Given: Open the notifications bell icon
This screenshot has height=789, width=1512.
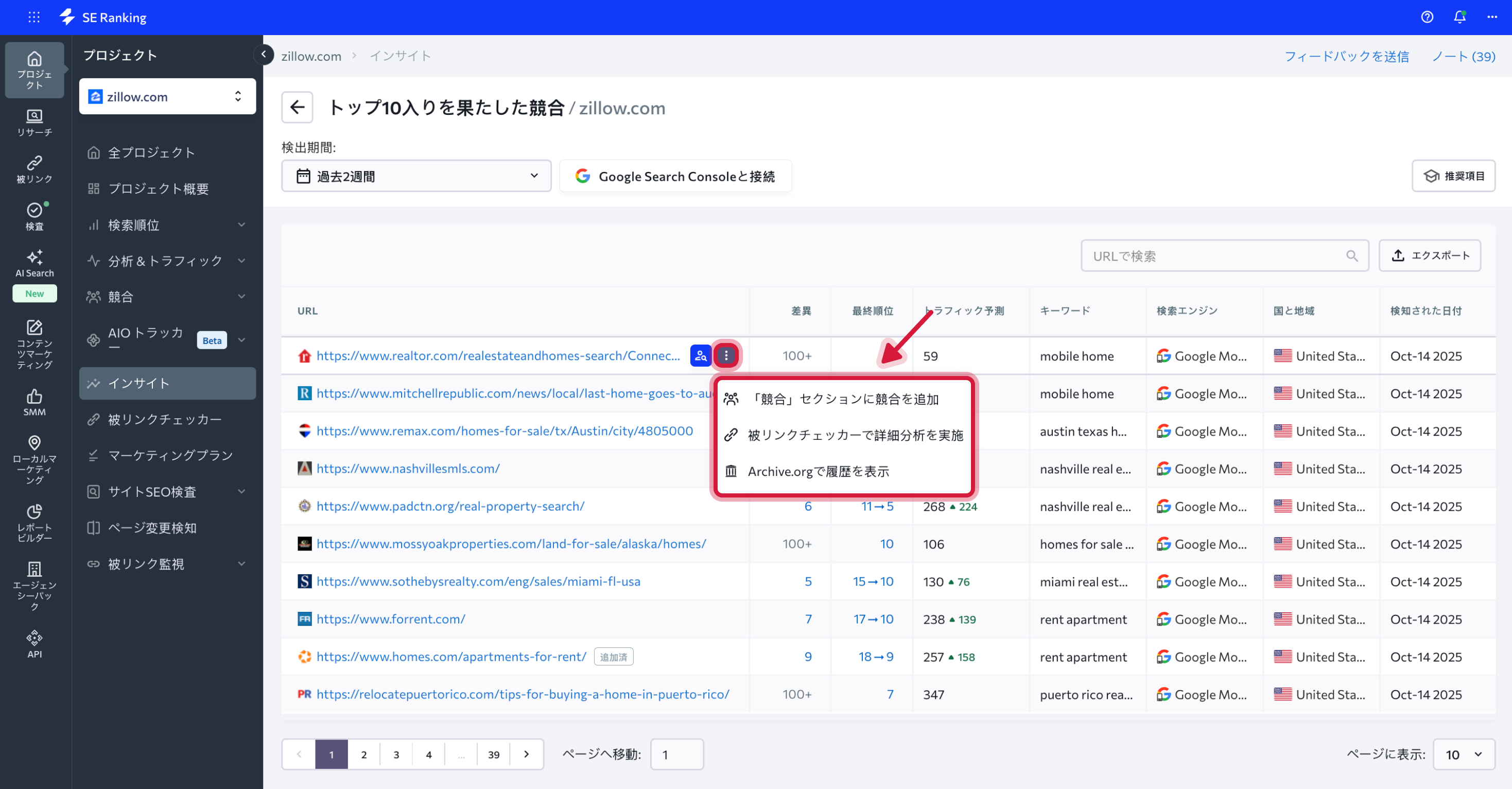Looking at the screenshot, I should pyautogui.click(x=1459, y=17).
